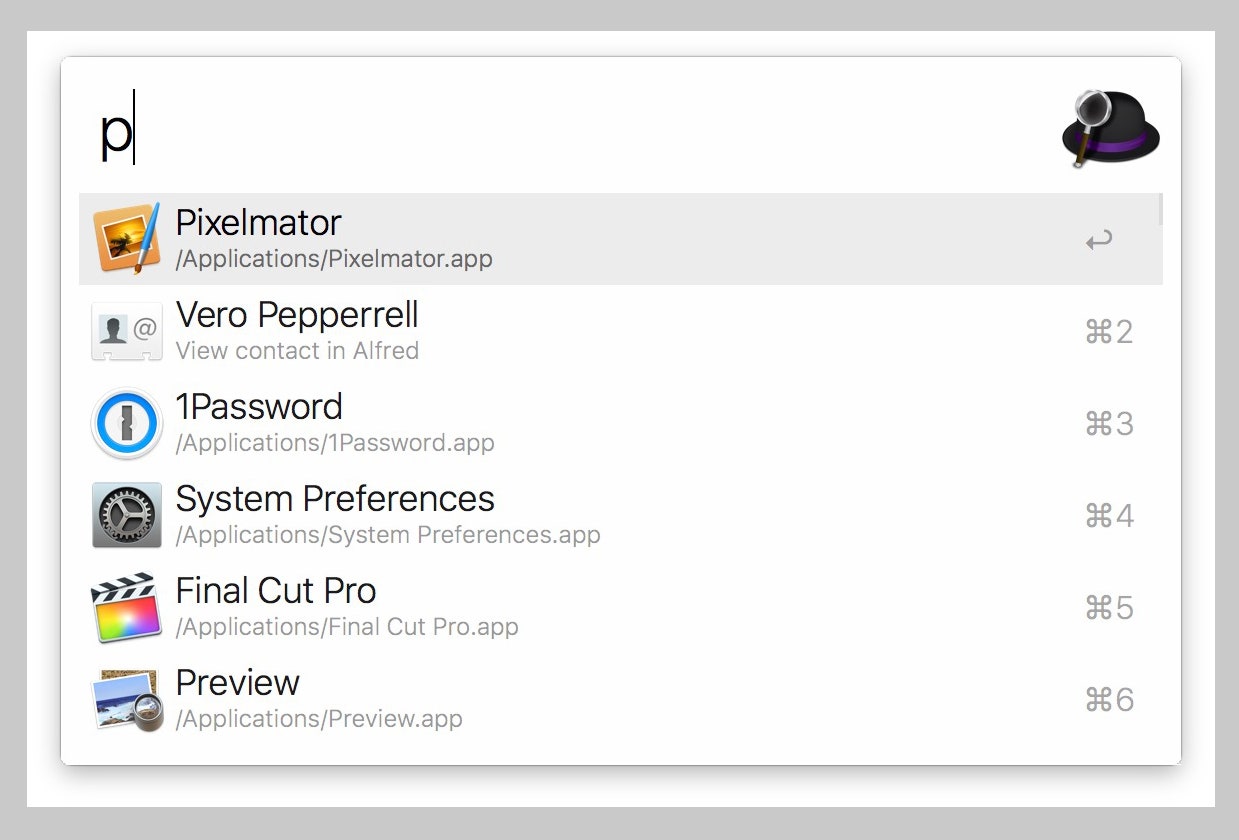Choose the 1Password result title

coord(259,406)
